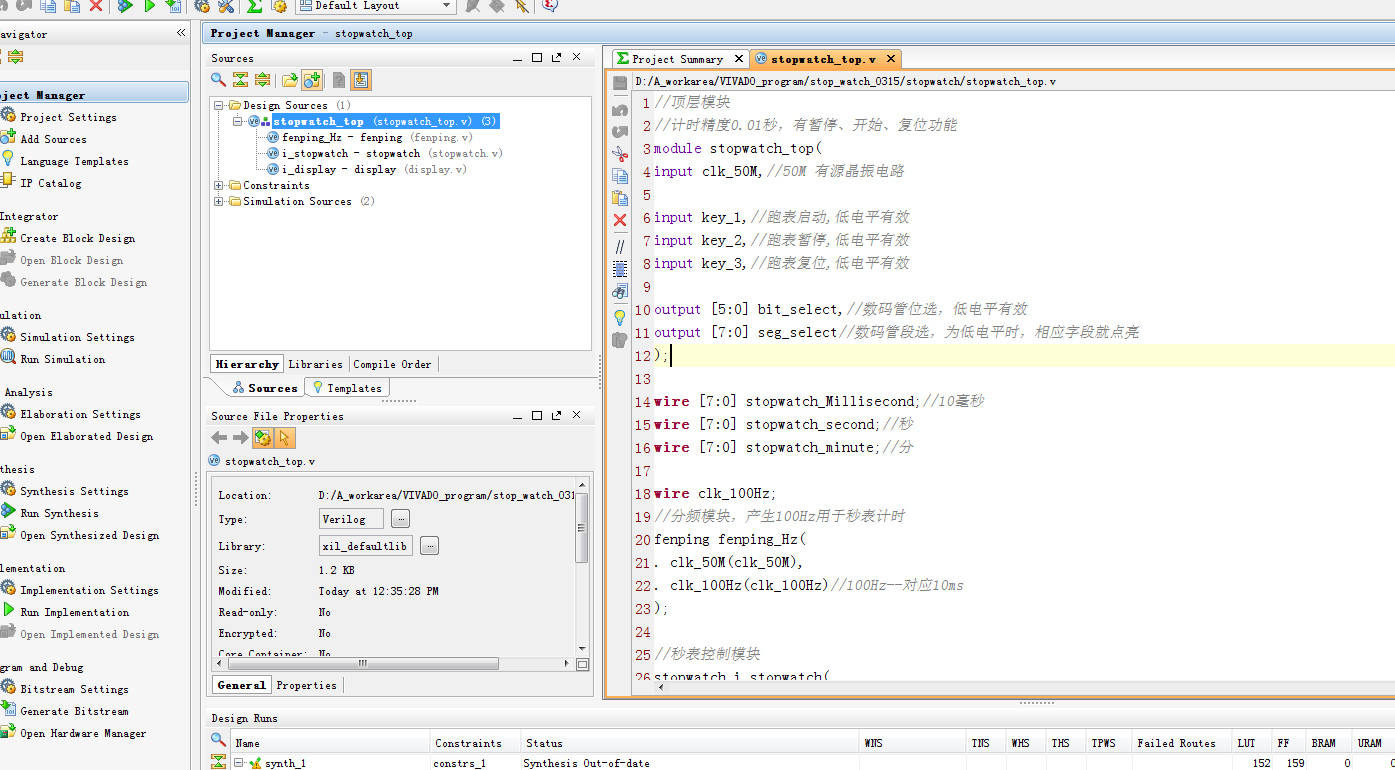
Task: Click Generate Bitstream in Flow Navigator
Action: point(74,711)
